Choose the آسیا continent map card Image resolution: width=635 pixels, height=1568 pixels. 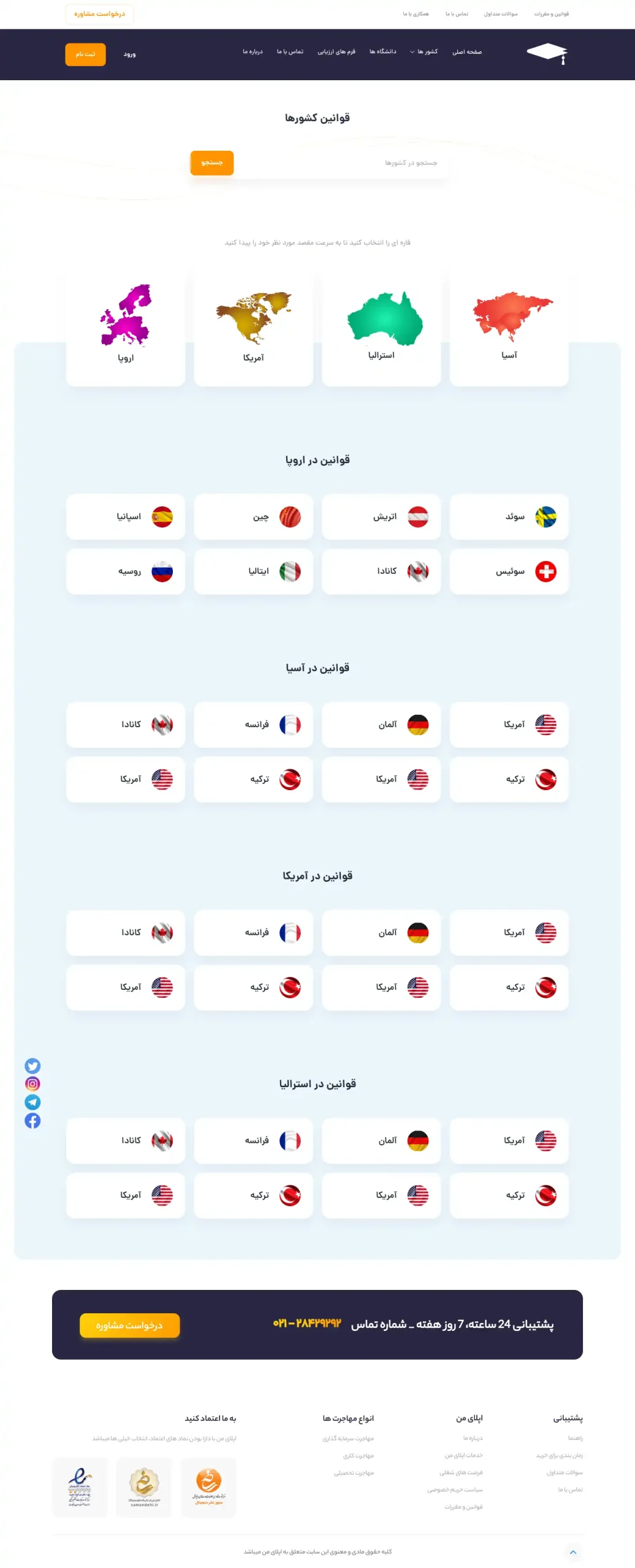click(x=509, y=328)
